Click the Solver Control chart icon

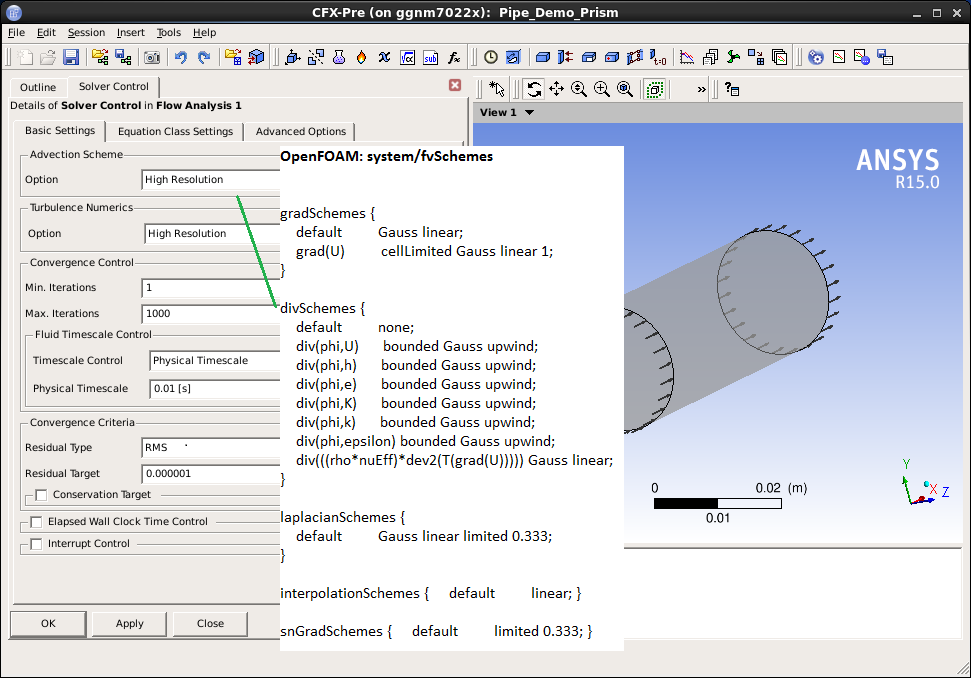[687, 58]
